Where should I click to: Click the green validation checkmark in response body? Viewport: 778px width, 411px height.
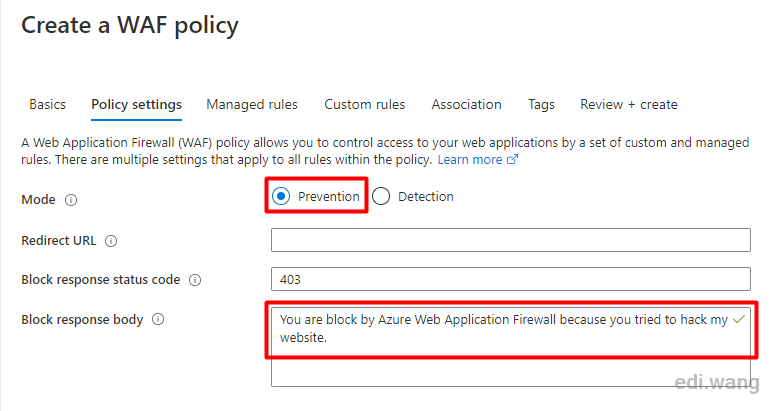coord(739,319)
